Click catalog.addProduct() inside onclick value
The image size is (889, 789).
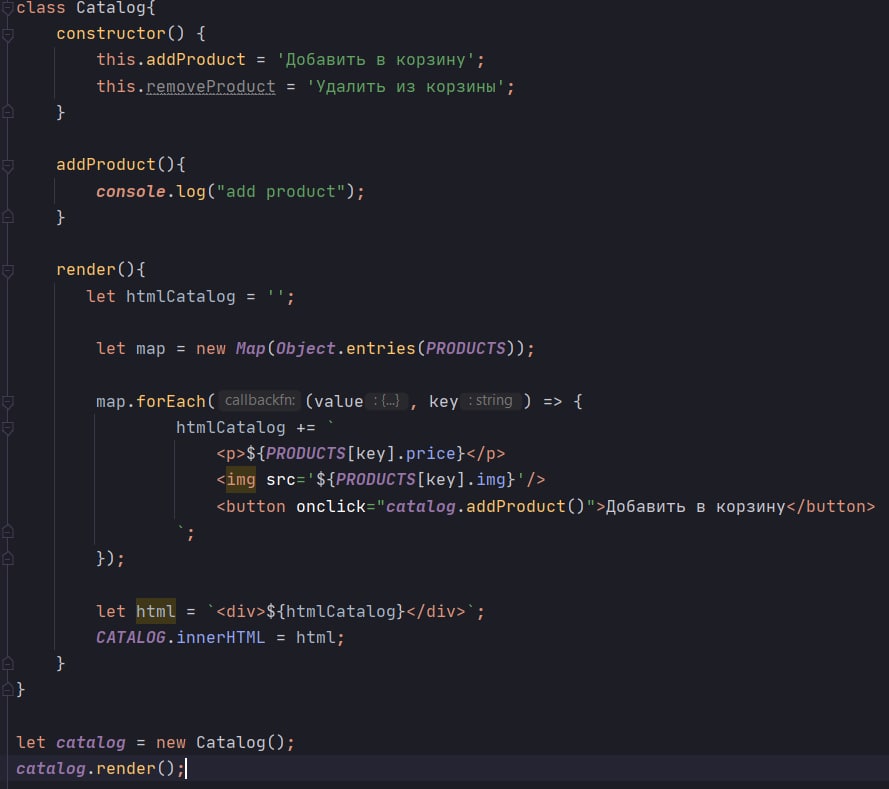tap(485, 506)
